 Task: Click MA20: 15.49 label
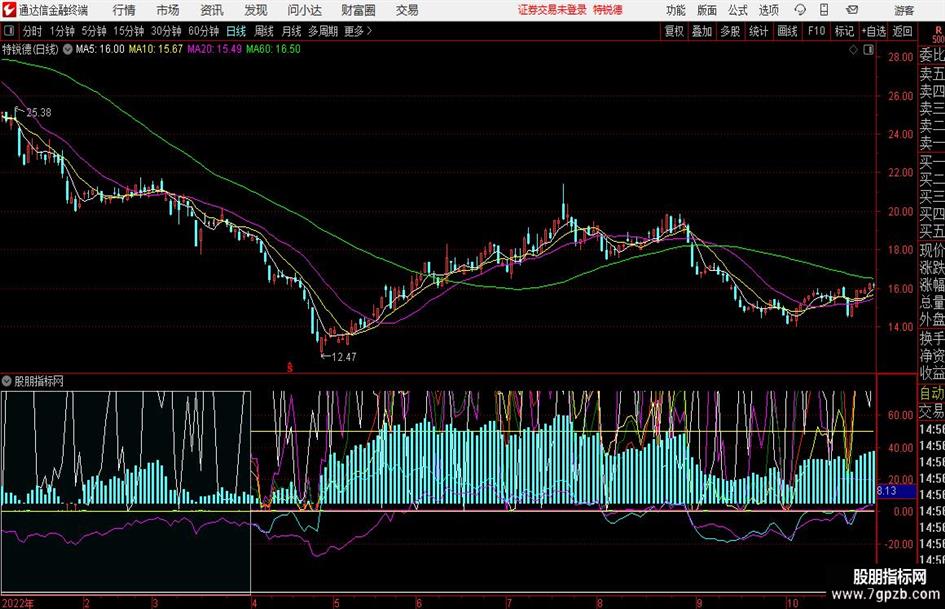click(x=215, y=49)
